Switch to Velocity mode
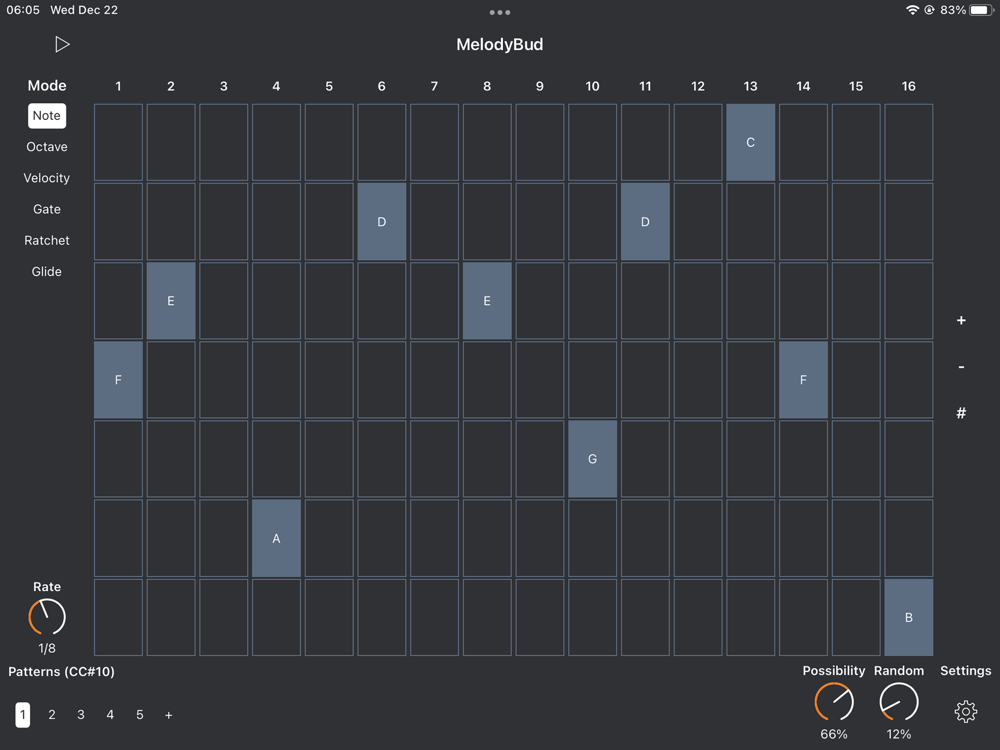This screenshot has width=1000, height=750. (x=47, y=178)
